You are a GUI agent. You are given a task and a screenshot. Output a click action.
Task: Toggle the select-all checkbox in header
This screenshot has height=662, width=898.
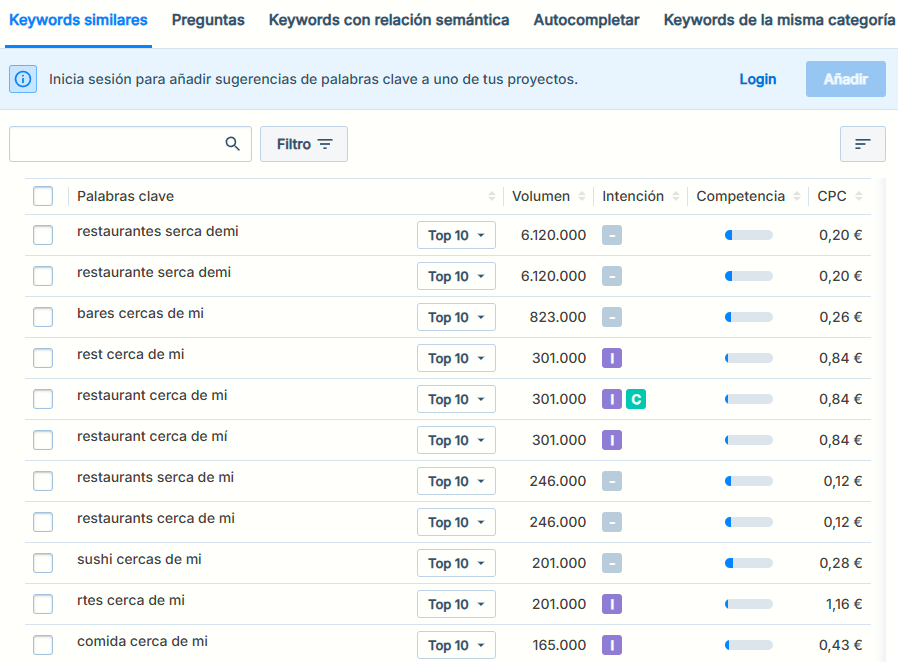pos(43,196)
